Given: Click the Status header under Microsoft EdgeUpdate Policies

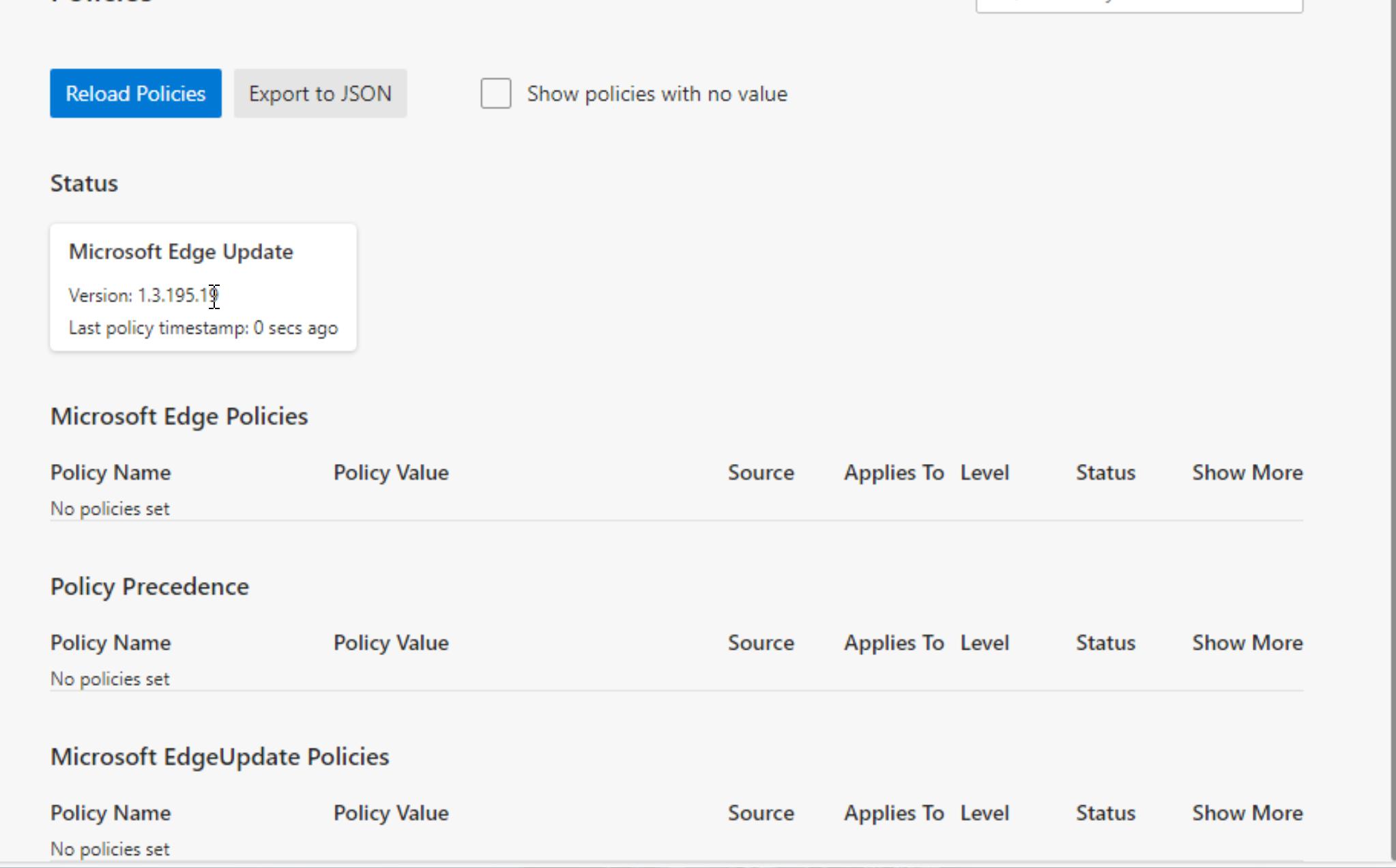Looking at the screenshot, I should tap(1105, 813).
